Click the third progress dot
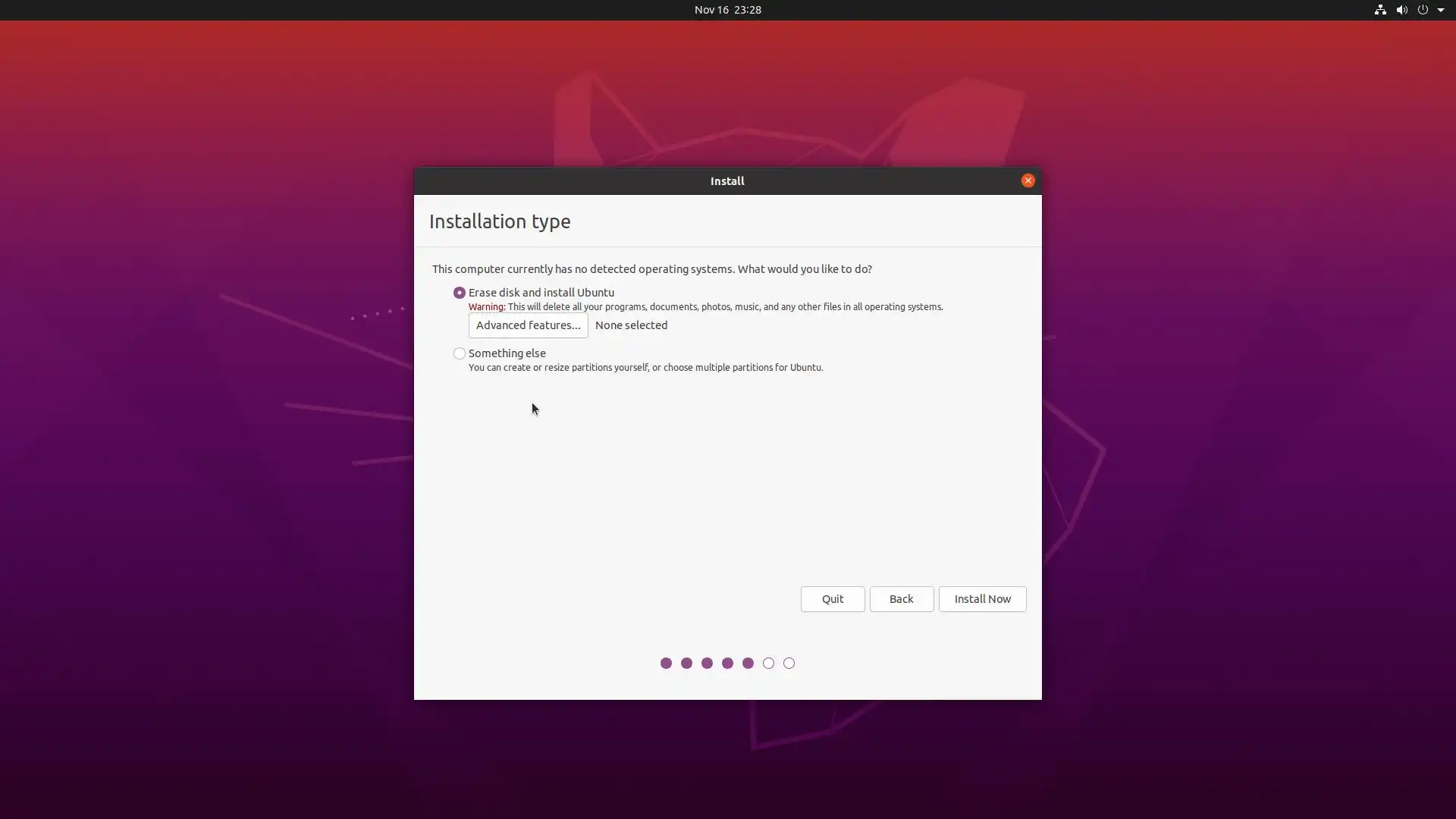The image size is (1456, 819). pyautogui.click(x=707, y=664)
